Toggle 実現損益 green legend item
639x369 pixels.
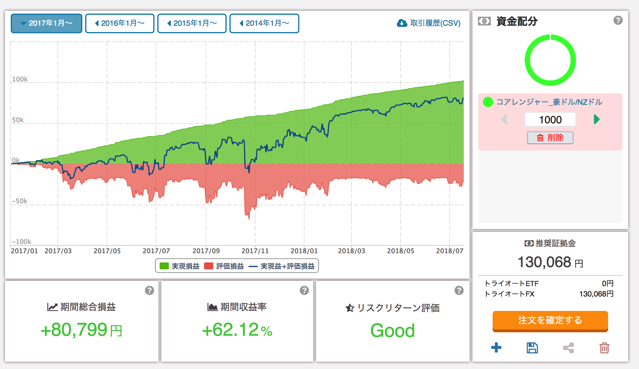179,266
